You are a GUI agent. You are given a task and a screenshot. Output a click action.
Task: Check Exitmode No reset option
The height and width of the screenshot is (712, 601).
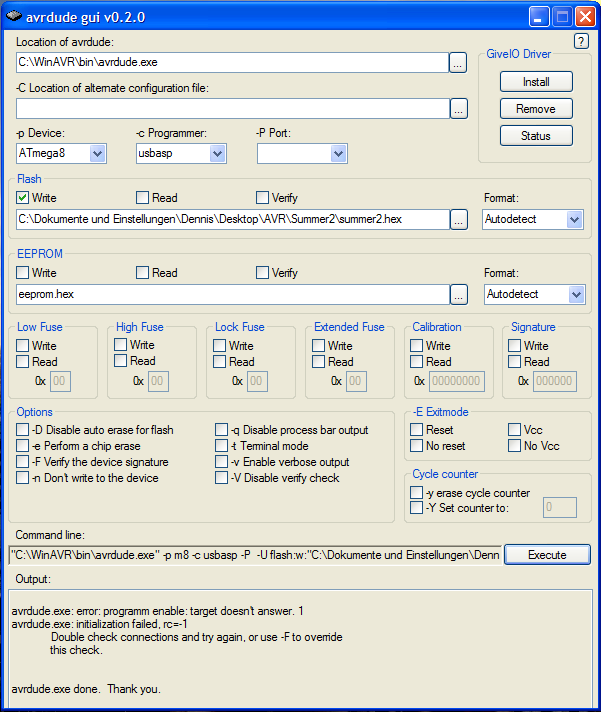pos(416,445)
